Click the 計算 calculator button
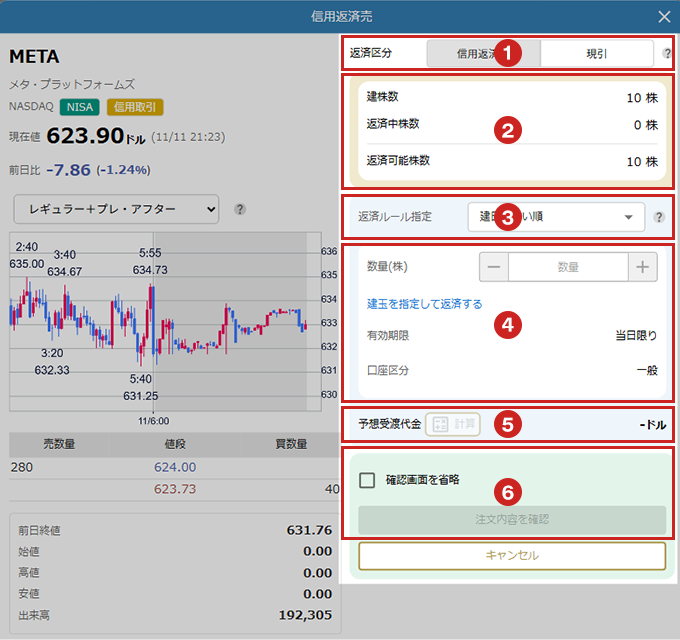The height and width of the screenshot is (640, 680). [x=453, y=424]
